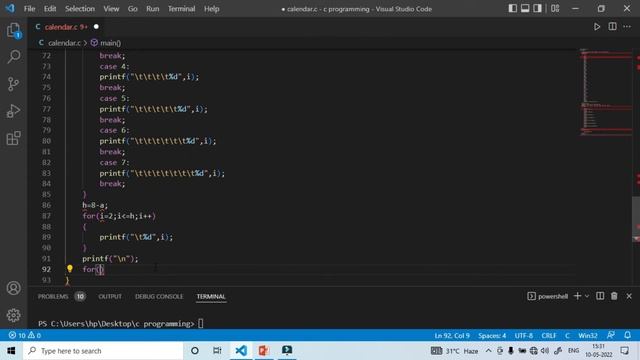Expand the main() breadcrumb symbol
Image resolution: width=640 pixels, height=360 pixels.
click(x=106, y=43)
